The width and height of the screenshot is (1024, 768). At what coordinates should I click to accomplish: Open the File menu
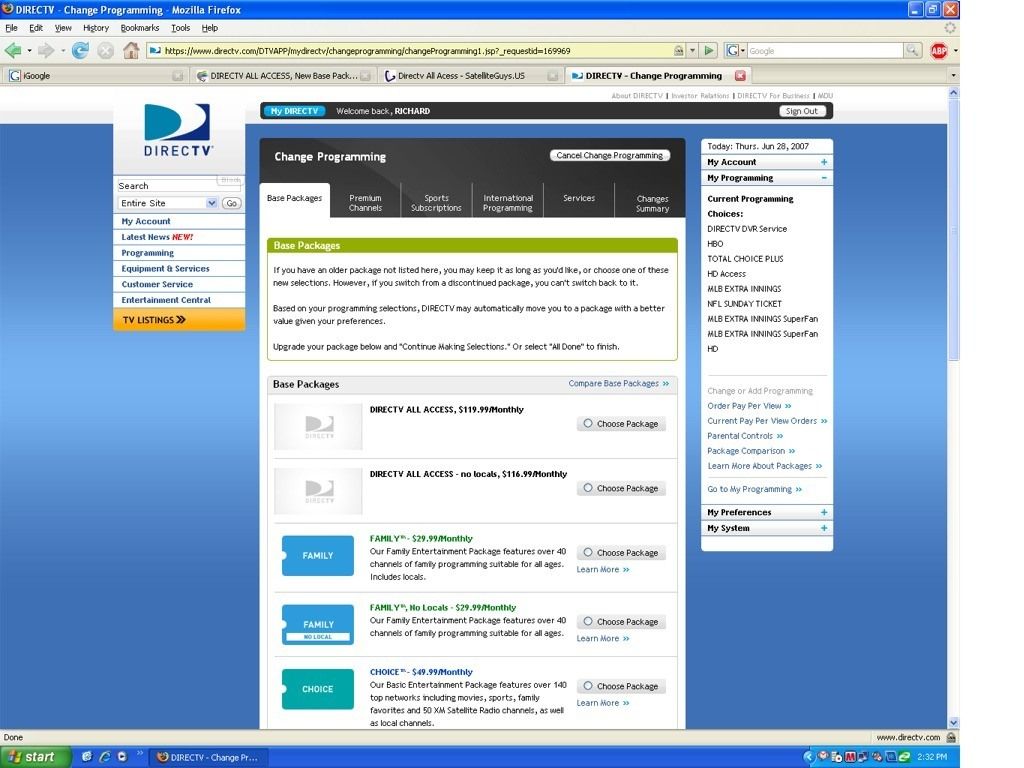(x=11, y=28)
